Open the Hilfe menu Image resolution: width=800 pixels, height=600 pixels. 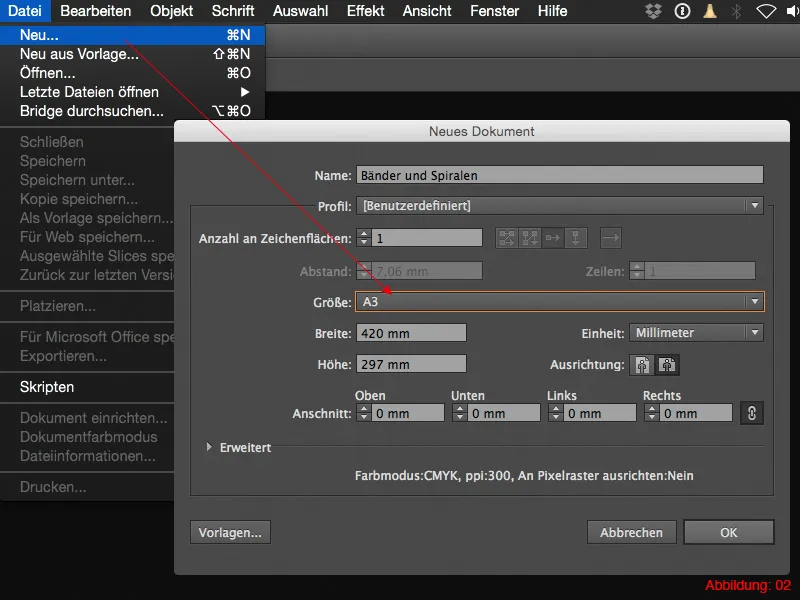click(x=553, y=11)
